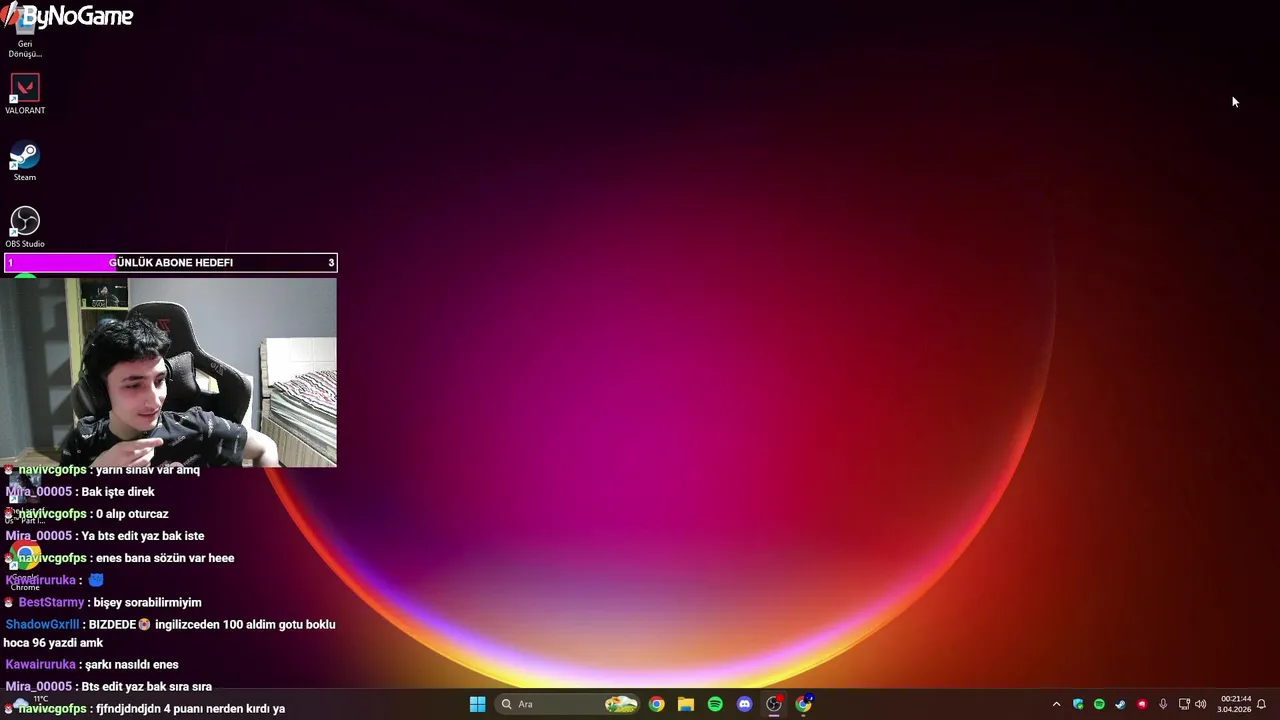
Task: Open the Windows Start menu
Action: click(477, 704)
